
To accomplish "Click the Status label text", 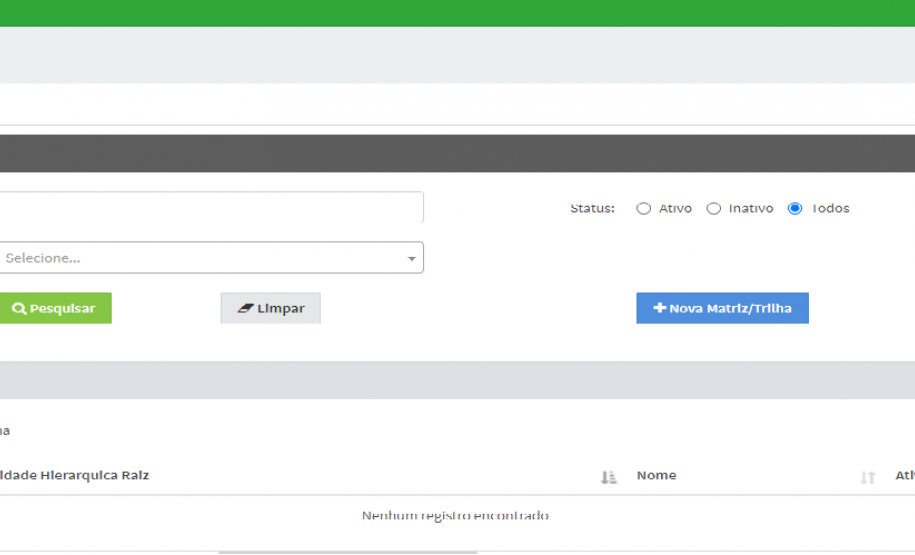I will pos(592,209).
